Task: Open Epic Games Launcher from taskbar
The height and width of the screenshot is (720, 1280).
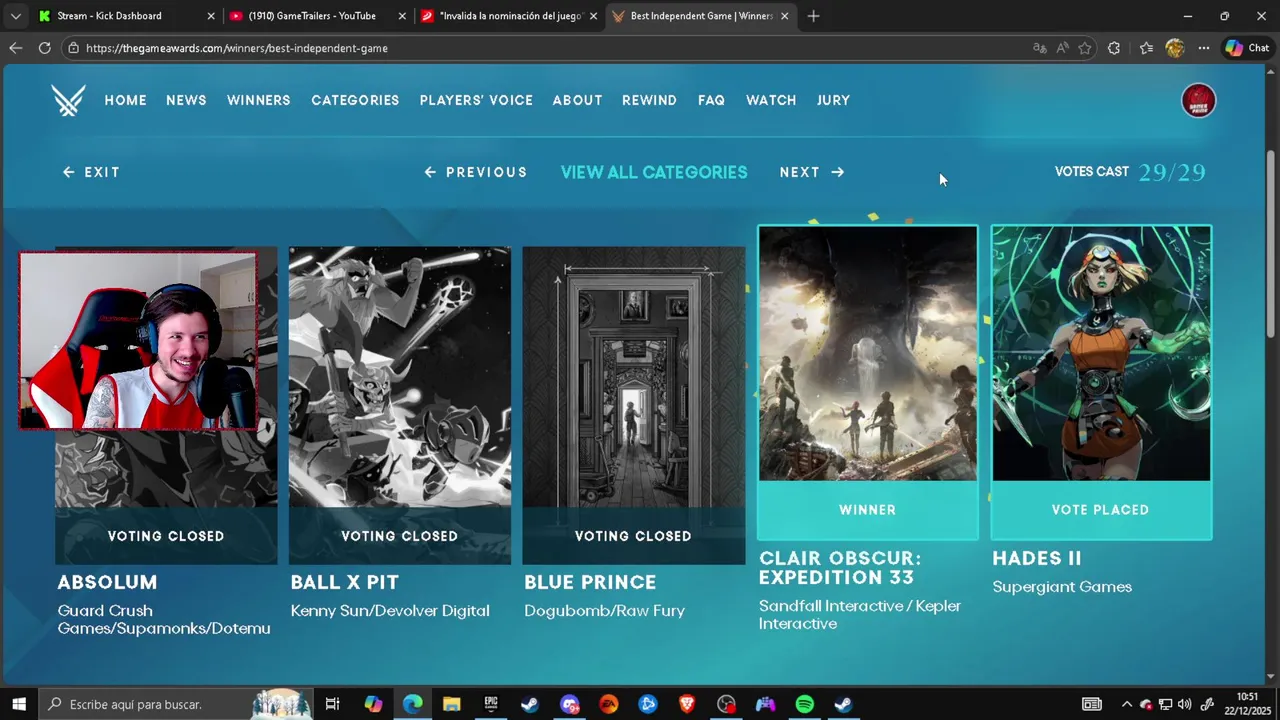Action: pos(491,704)
